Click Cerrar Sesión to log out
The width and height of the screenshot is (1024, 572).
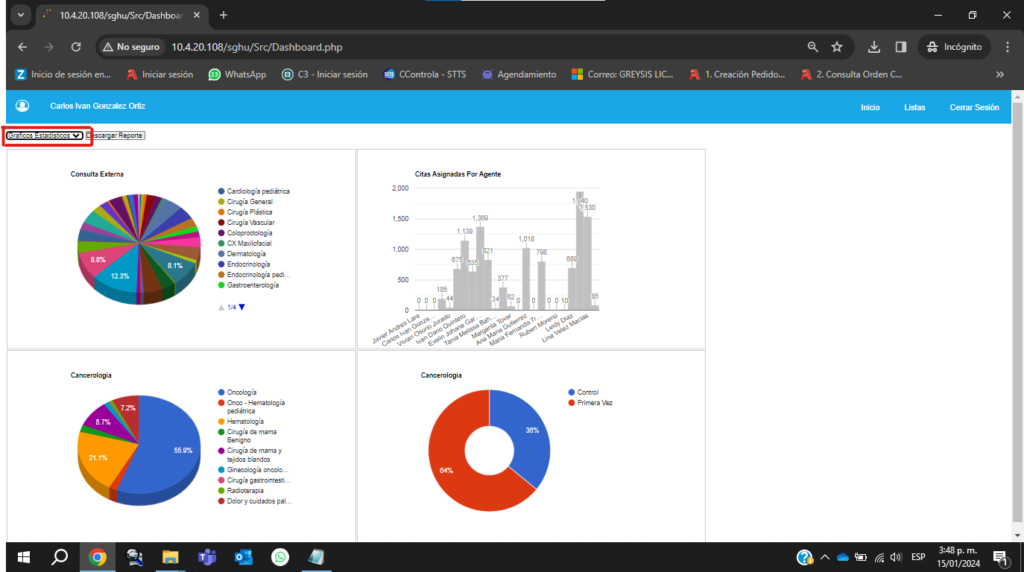974,107
